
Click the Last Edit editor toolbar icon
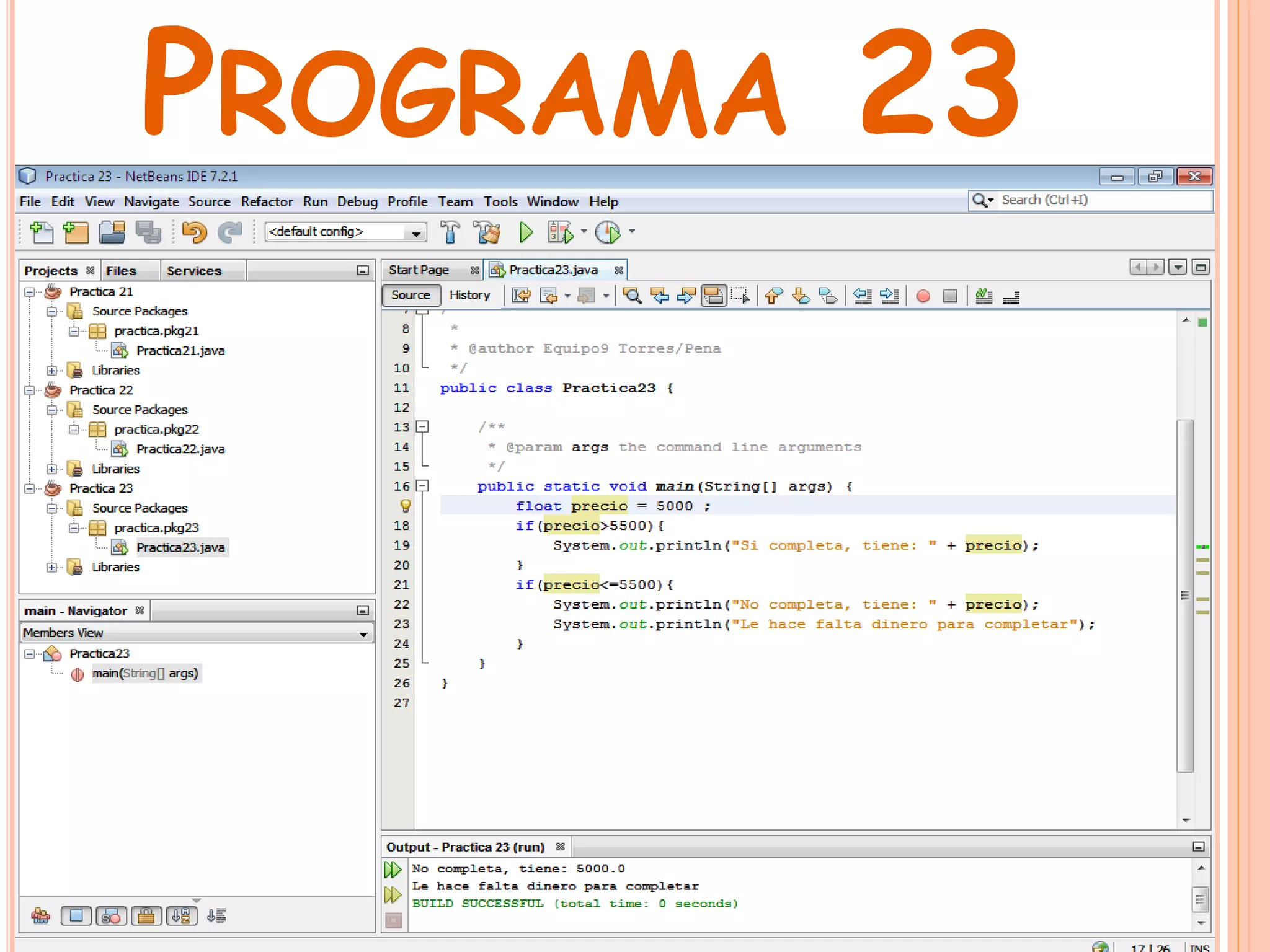pyautogui.click(x=521, y=296)
